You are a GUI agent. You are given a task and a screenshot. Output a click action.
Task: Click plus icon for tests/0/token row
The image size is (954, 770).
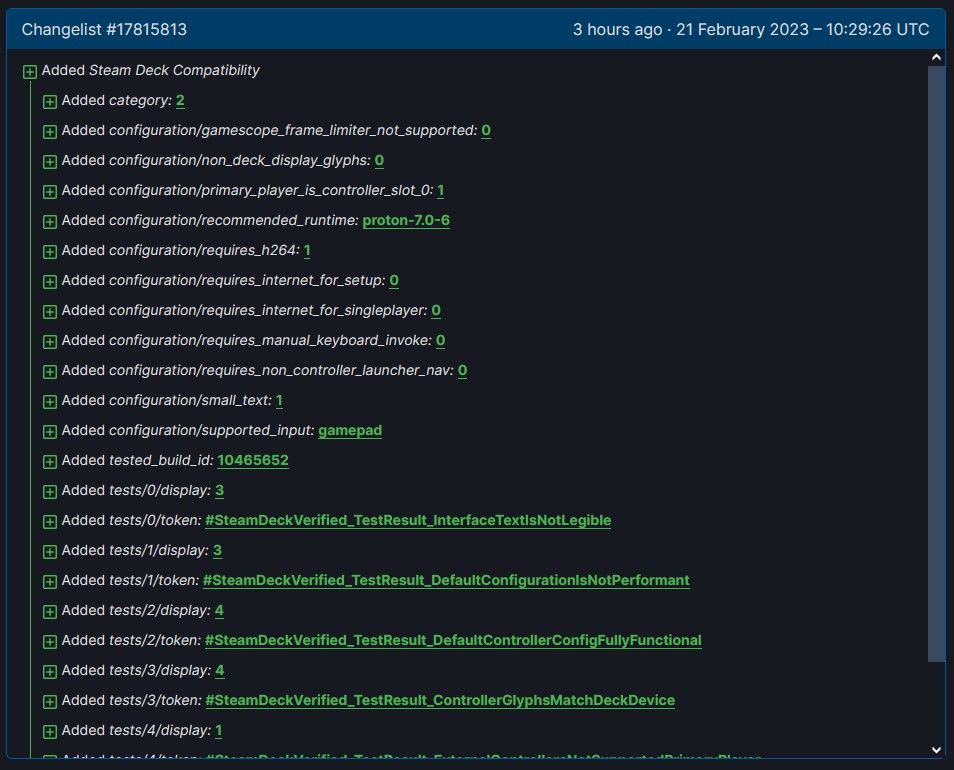click(50, 522)
